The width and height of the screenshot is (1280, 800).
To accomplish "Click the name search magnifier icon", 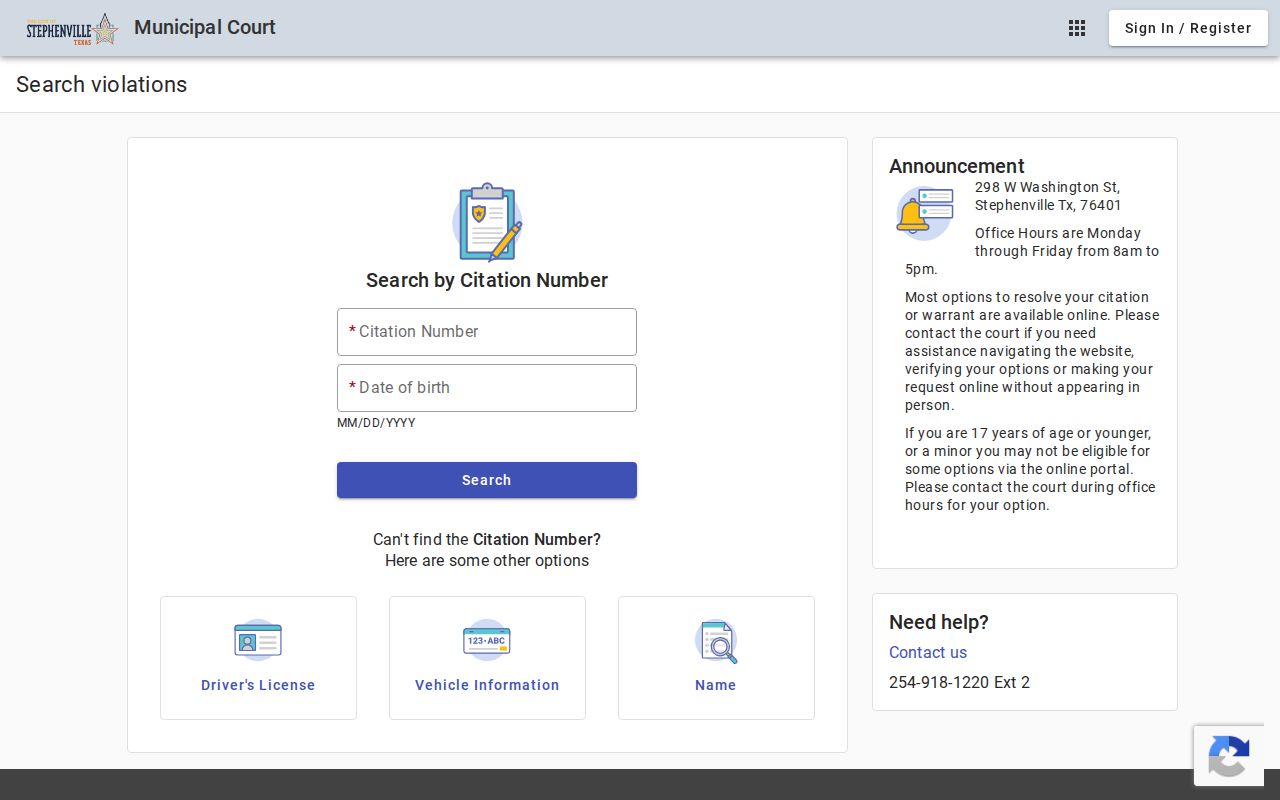I will 716,641.
